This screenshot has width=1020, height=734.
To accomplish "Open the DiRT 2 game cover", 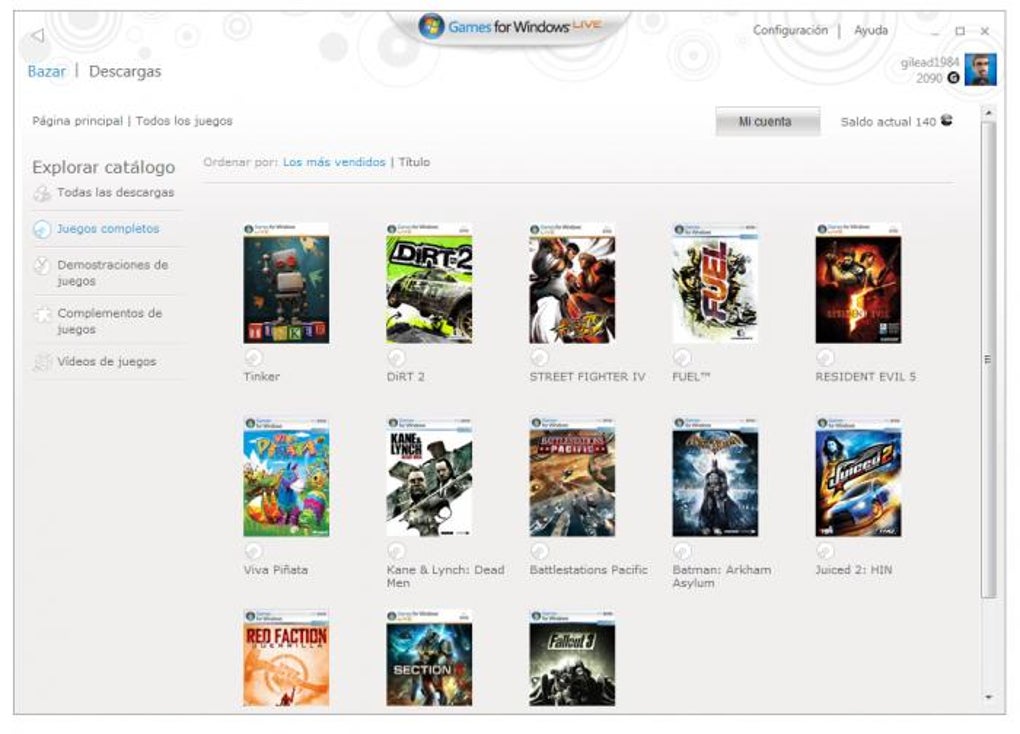I will [x=429, y=284].
